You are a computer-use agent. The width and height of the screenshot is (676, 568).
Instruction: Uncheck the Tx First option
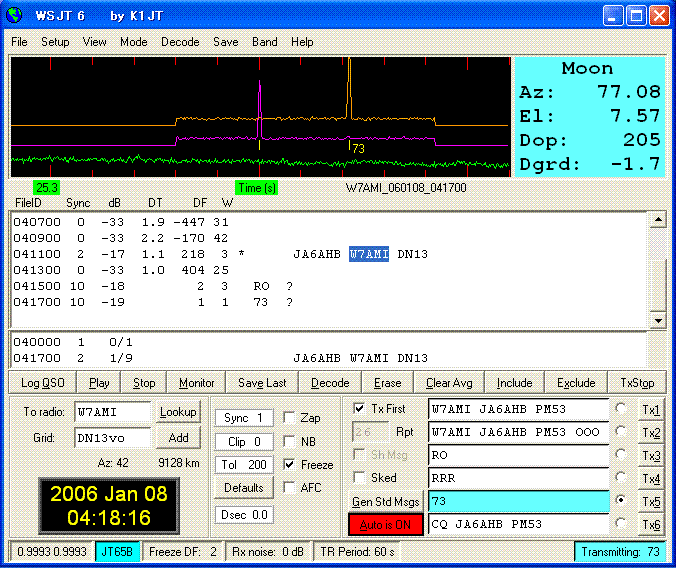click(x=360, y=409)
